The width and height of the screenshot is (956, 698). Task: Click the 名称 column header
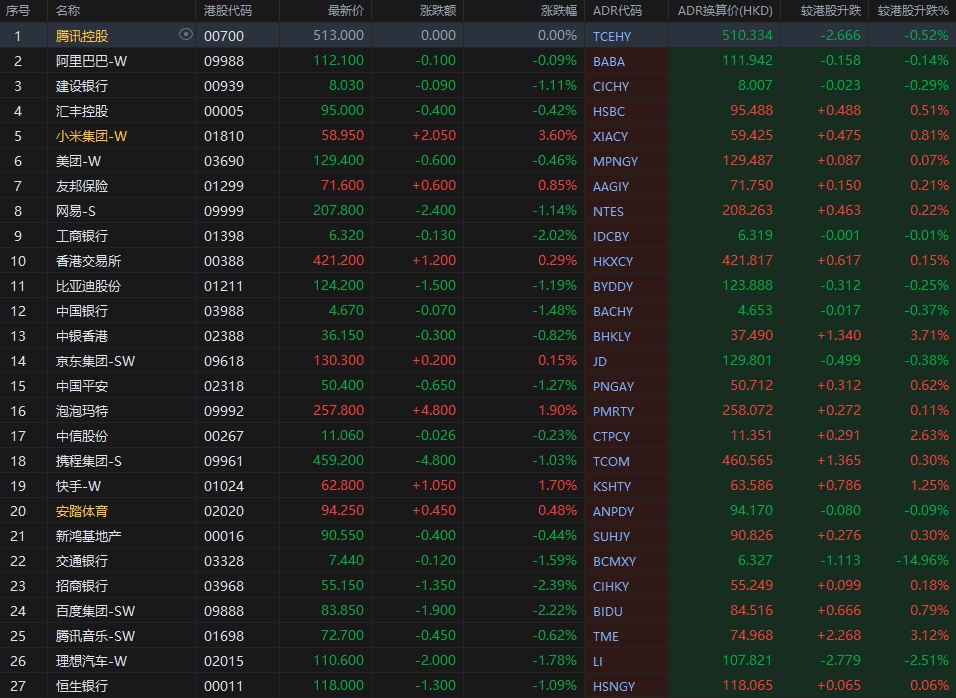[x=68, y=10]
